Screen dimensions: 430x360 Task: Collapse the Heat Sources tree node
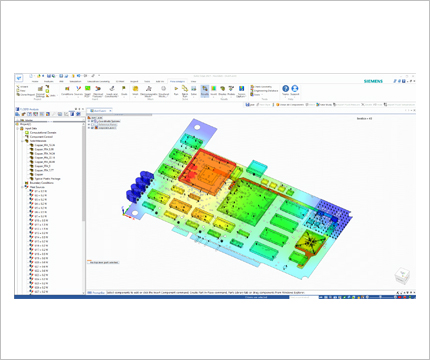pyautogui.click(x=22, y=187)
